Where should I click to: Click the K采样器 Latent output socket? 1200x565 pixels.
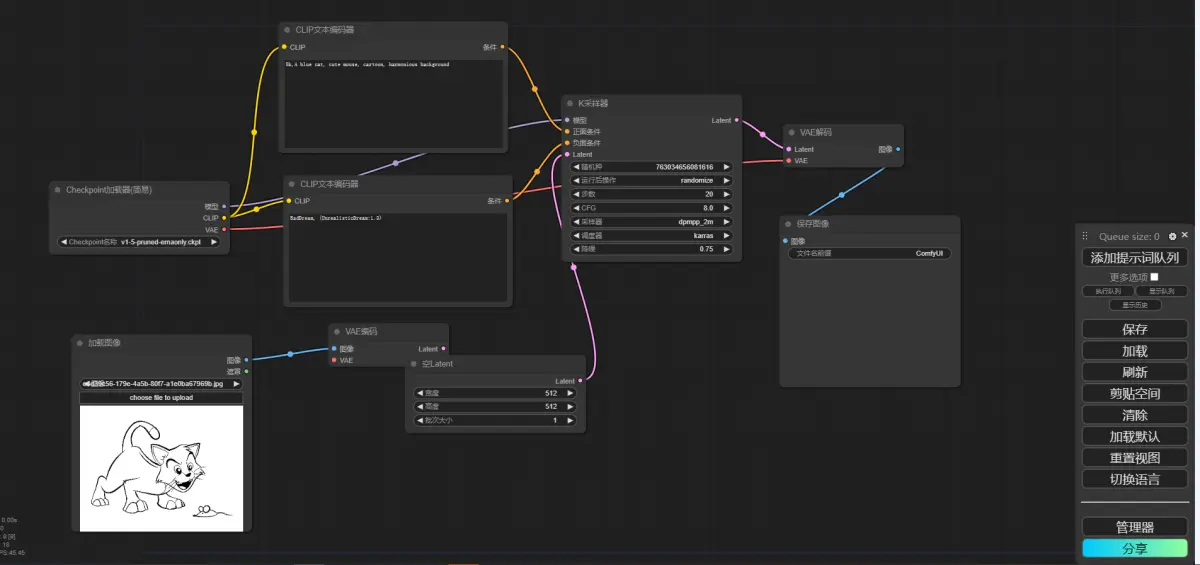737,120
